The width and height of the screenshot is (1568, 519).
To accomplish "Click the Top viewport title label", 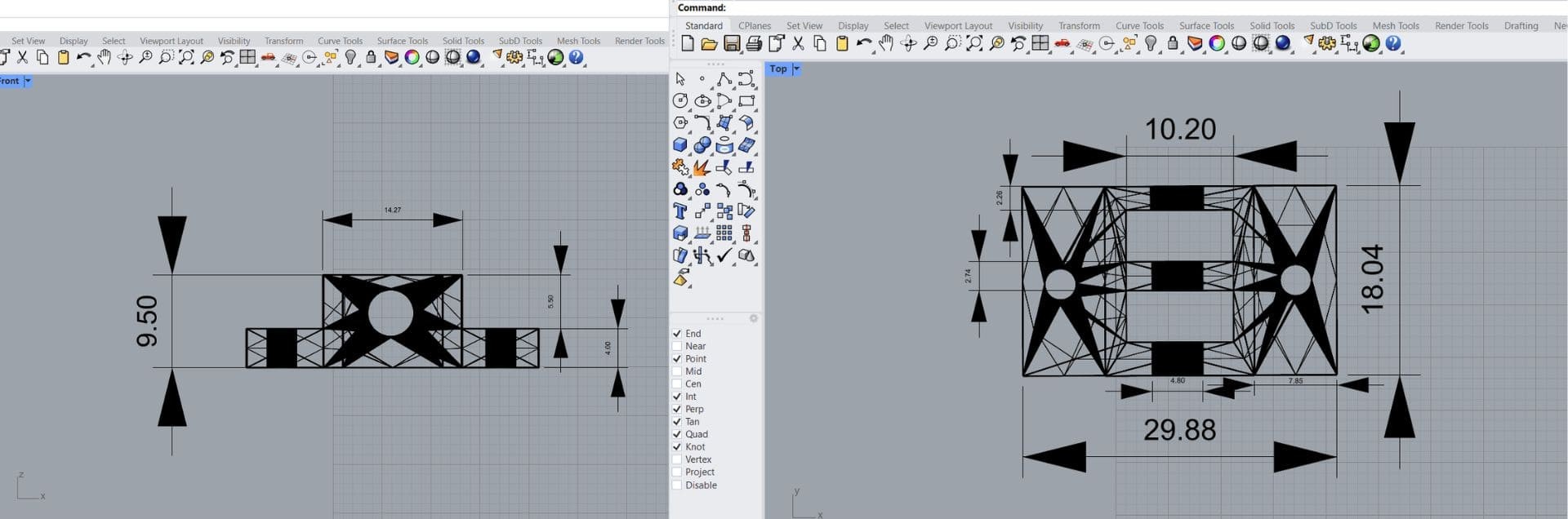I will tap(777, 69).
